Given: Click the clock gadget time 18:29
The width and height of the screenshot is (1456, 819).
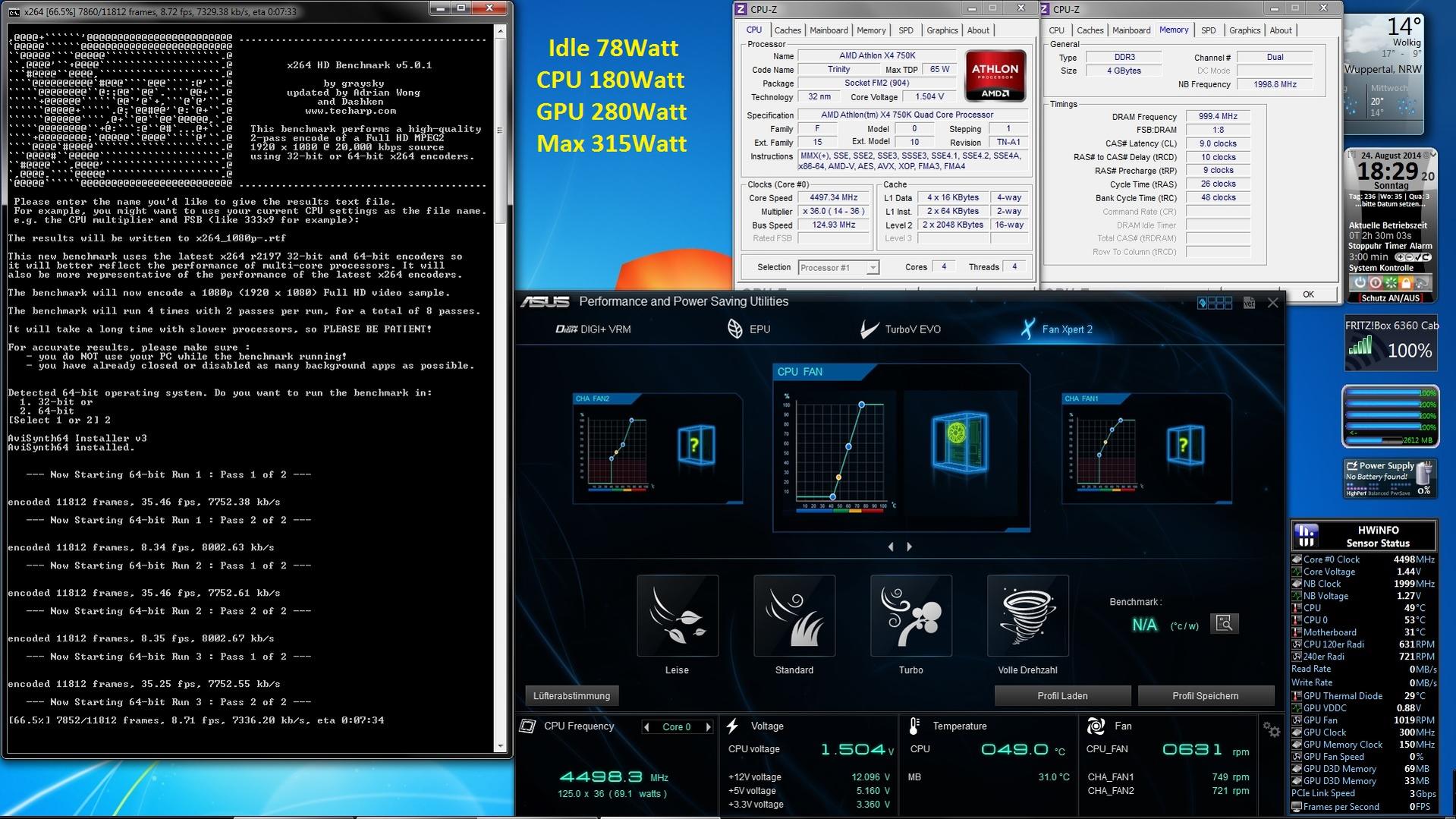Looking at the screenshot, I should click(1388, 171).
